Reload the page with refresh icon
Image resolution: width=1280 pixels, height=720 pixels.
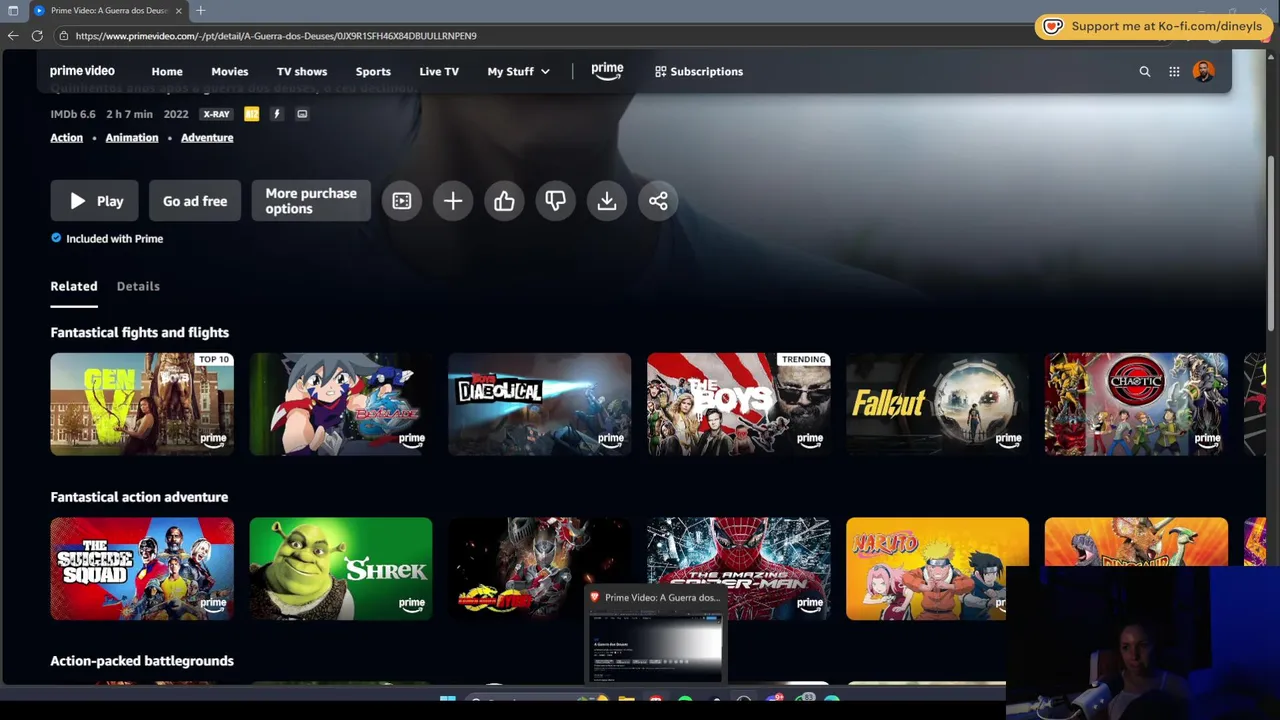click(x=37, y=35)
